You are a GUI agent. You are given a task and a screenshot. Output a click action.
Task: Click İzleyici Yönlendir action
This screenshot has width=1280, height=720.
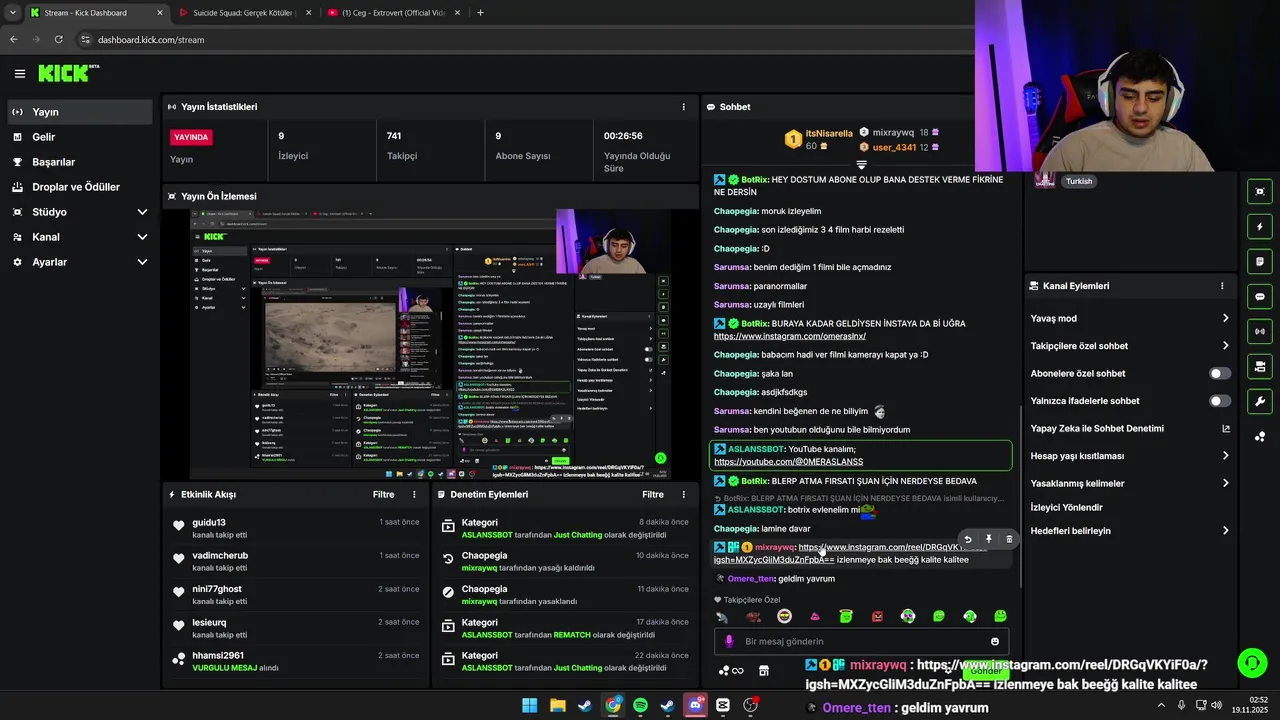click(1066, 507)
